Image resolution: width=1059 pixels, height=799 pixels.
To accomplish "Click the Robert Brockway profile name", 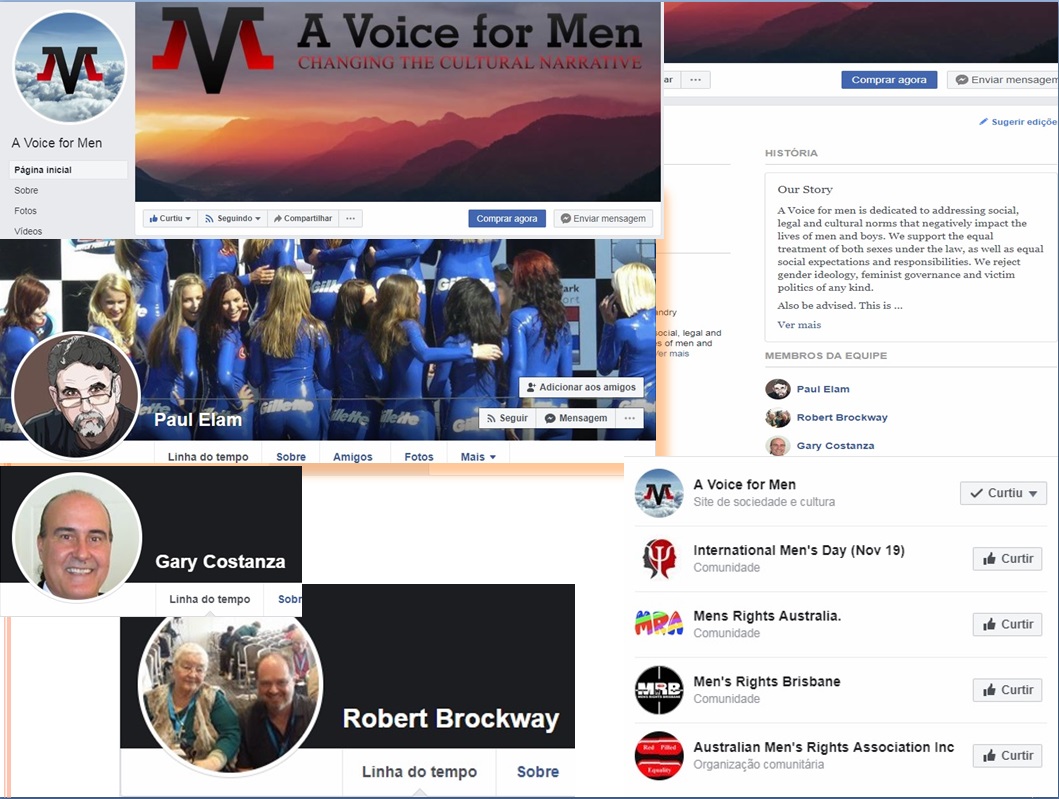I will pos(451,719).
